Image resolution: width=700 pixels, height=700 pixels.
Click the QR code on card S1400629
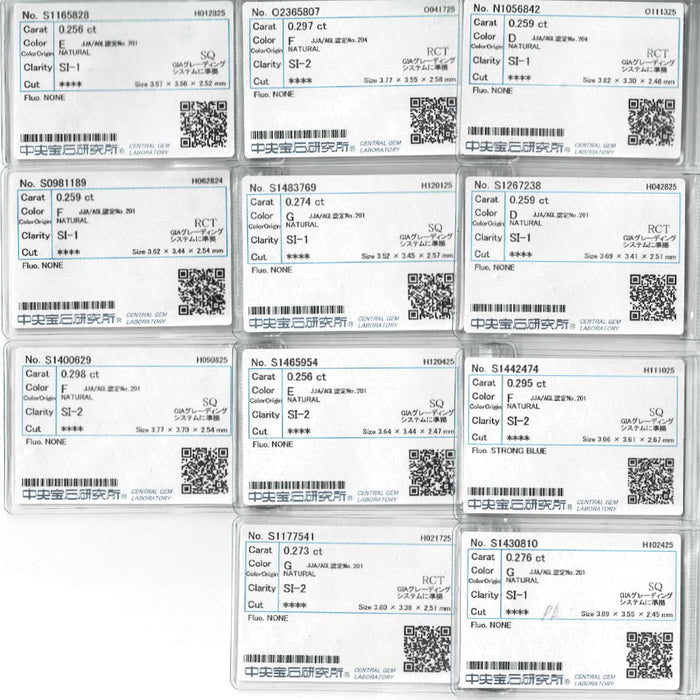(204, 471)
